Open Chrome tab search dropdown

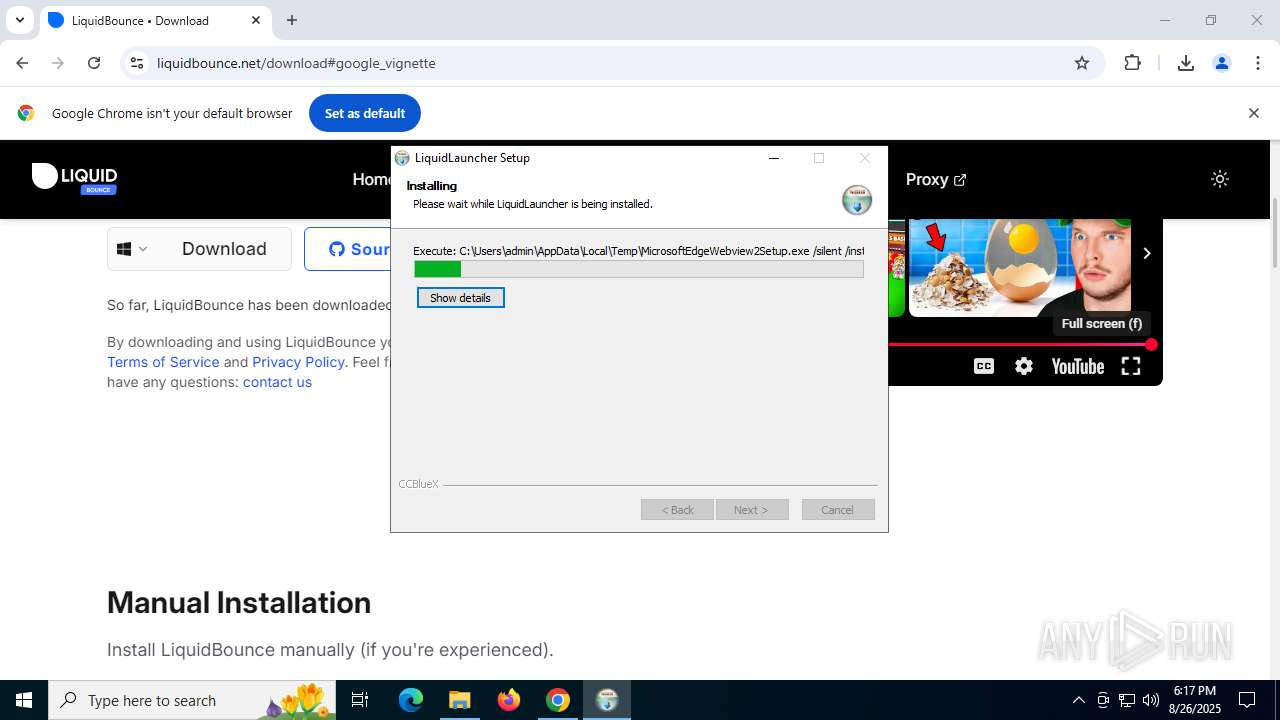(x=19, y=20)
